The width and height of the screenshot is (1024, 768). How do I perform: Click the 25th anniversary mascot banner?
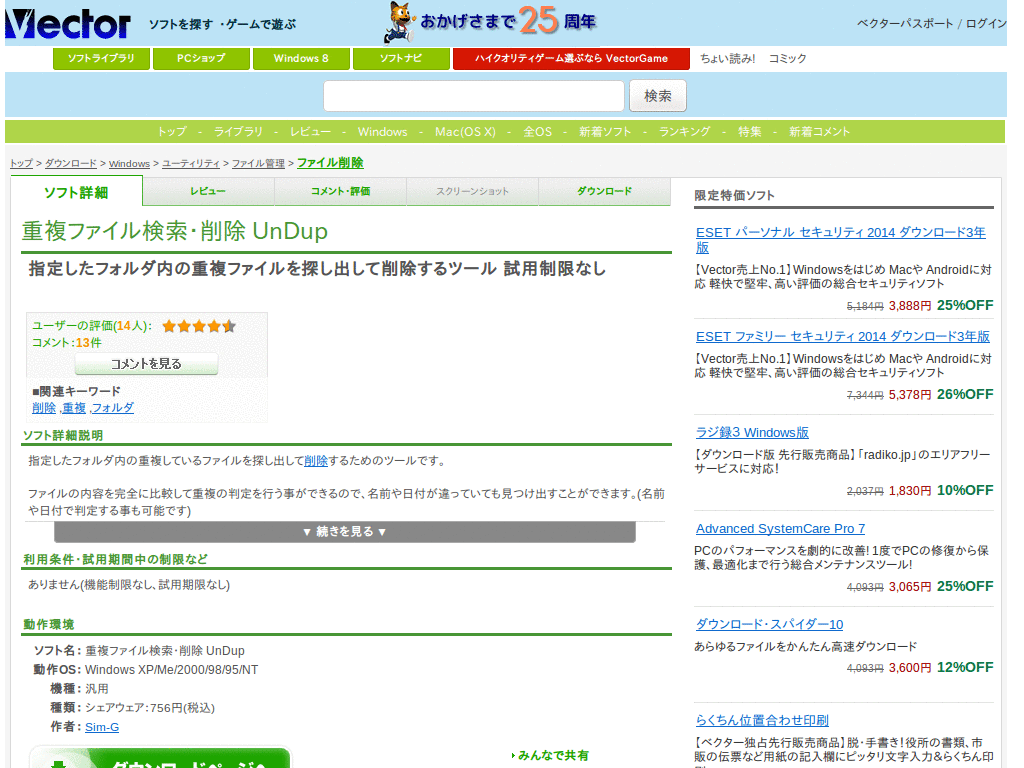click(x=490, y=22)
